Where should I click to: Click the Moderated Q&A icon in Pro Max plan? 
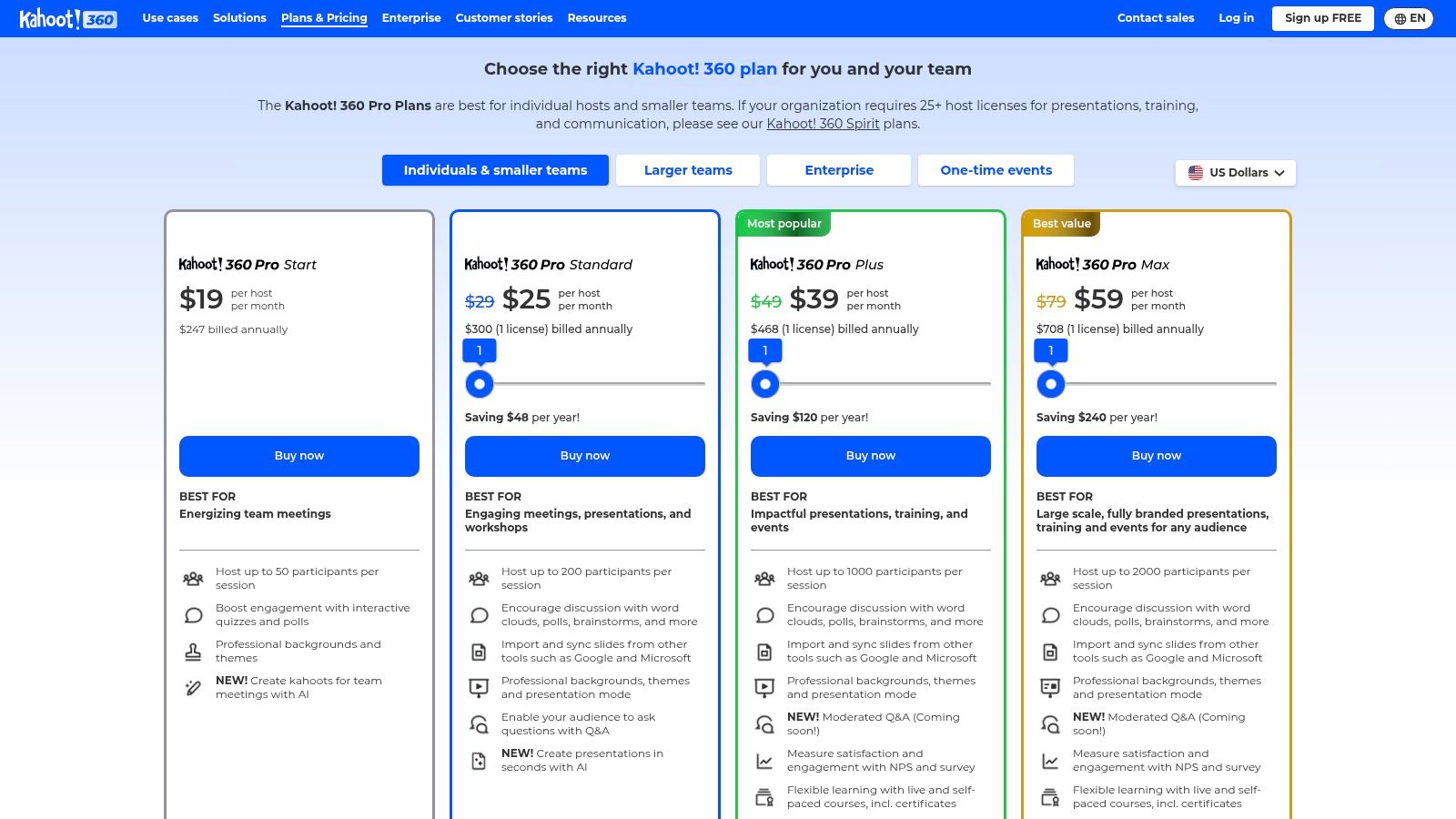click(x=1050, y=724)
